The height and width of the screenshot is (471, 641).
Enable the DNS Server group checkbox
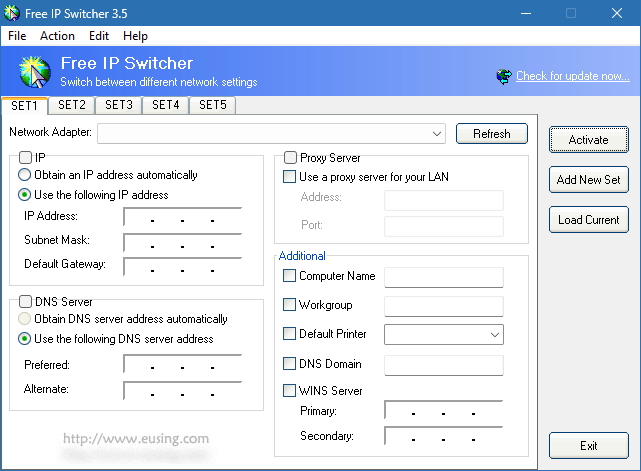click(25, 302)
